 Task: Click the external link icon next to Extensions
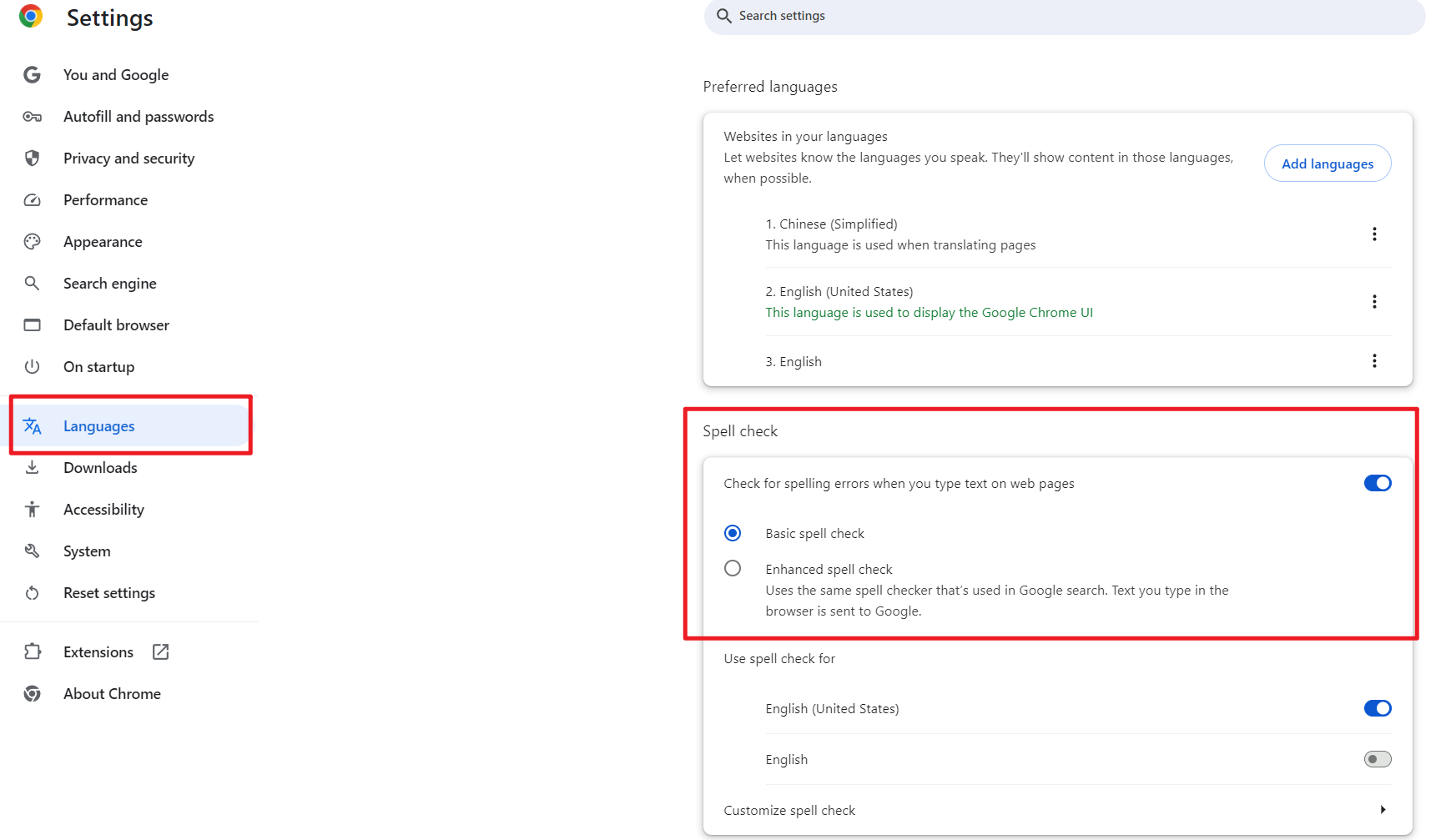click(x=161, y=652)
